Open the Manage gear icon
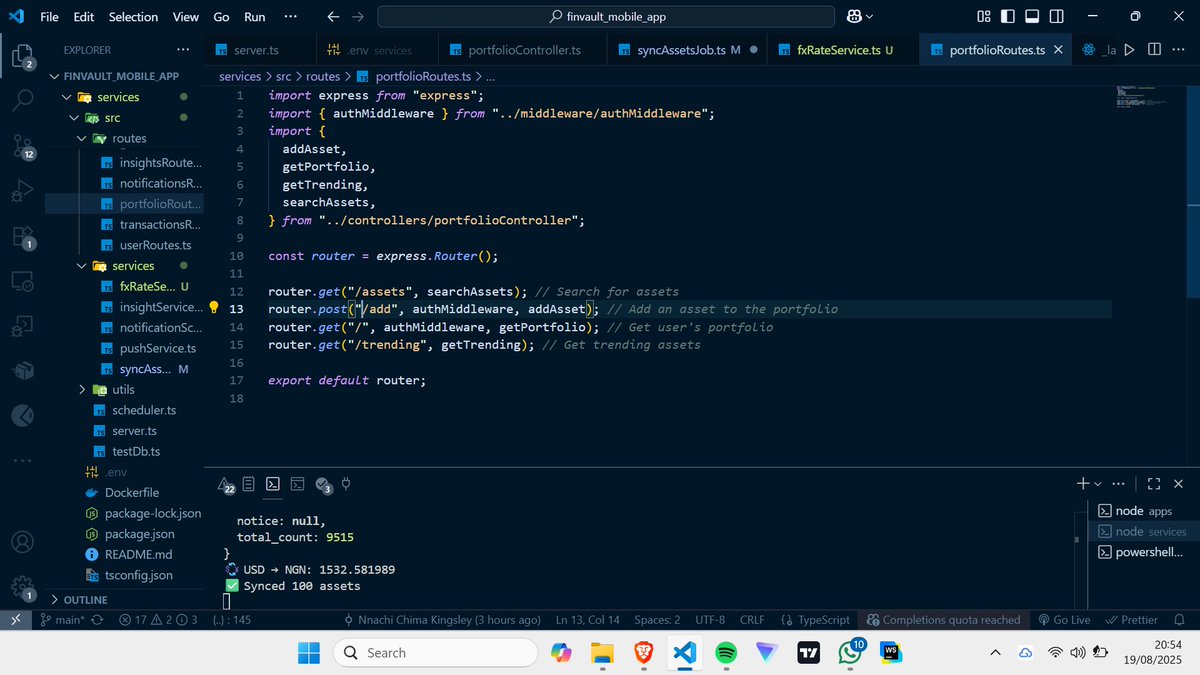This screenshot has height=675, width=1200. point(22,587)
